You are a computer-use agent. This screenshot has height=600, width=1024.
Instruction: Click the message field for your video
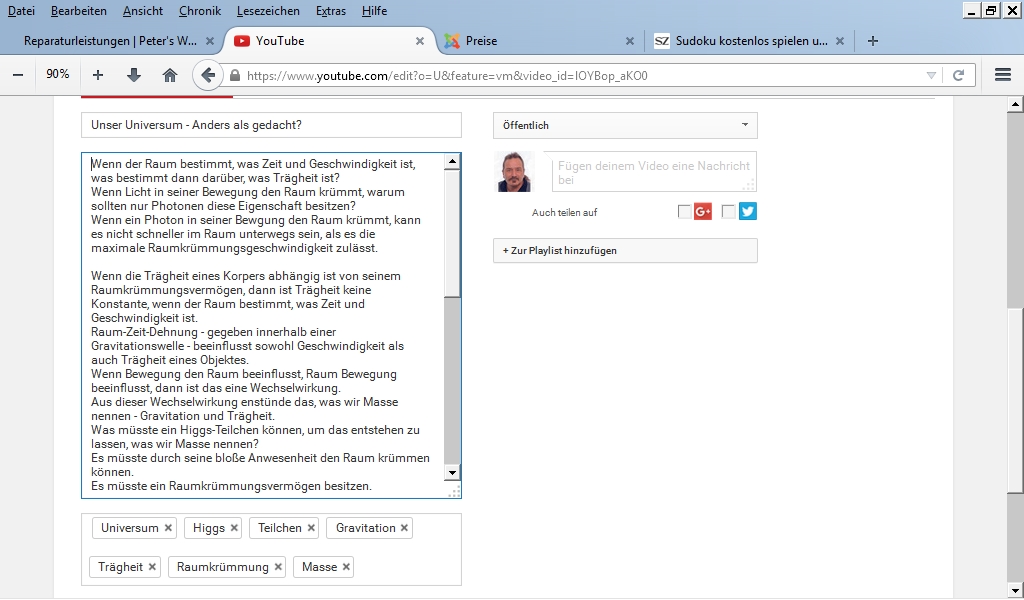tap(654, 172)
